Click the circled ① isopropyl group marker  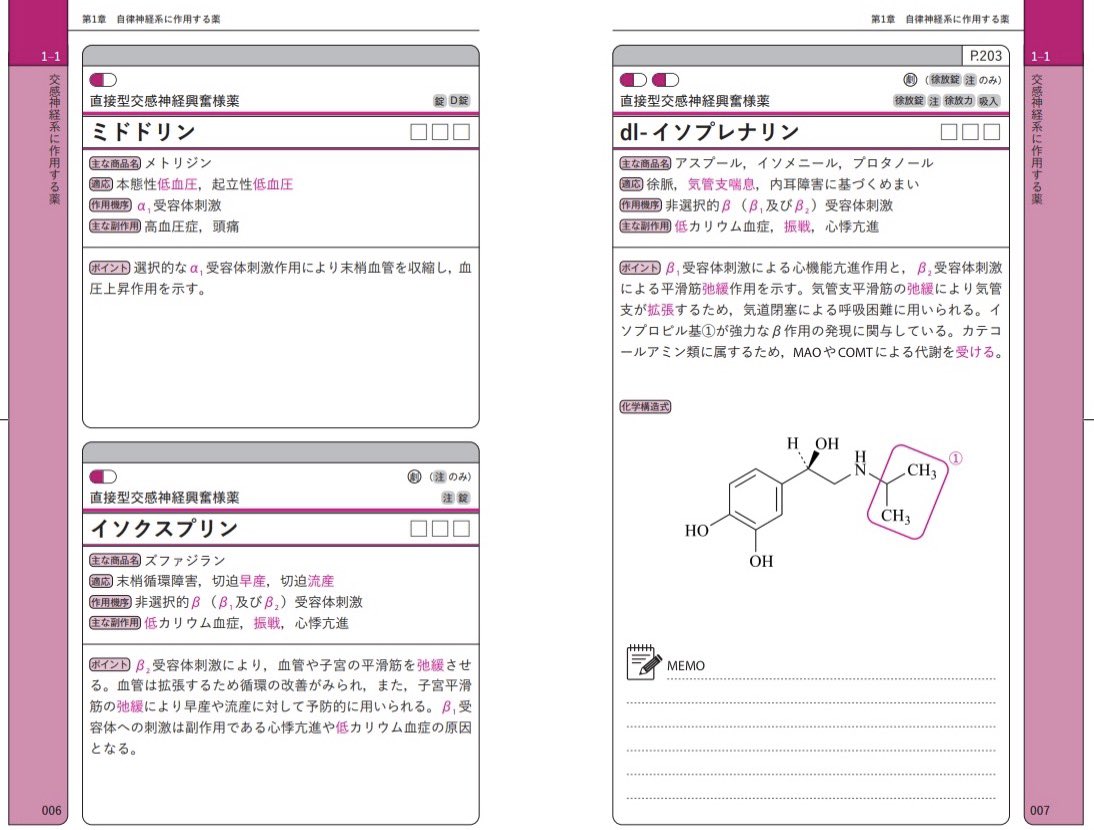pyautogui.click(x=955, y=458)
